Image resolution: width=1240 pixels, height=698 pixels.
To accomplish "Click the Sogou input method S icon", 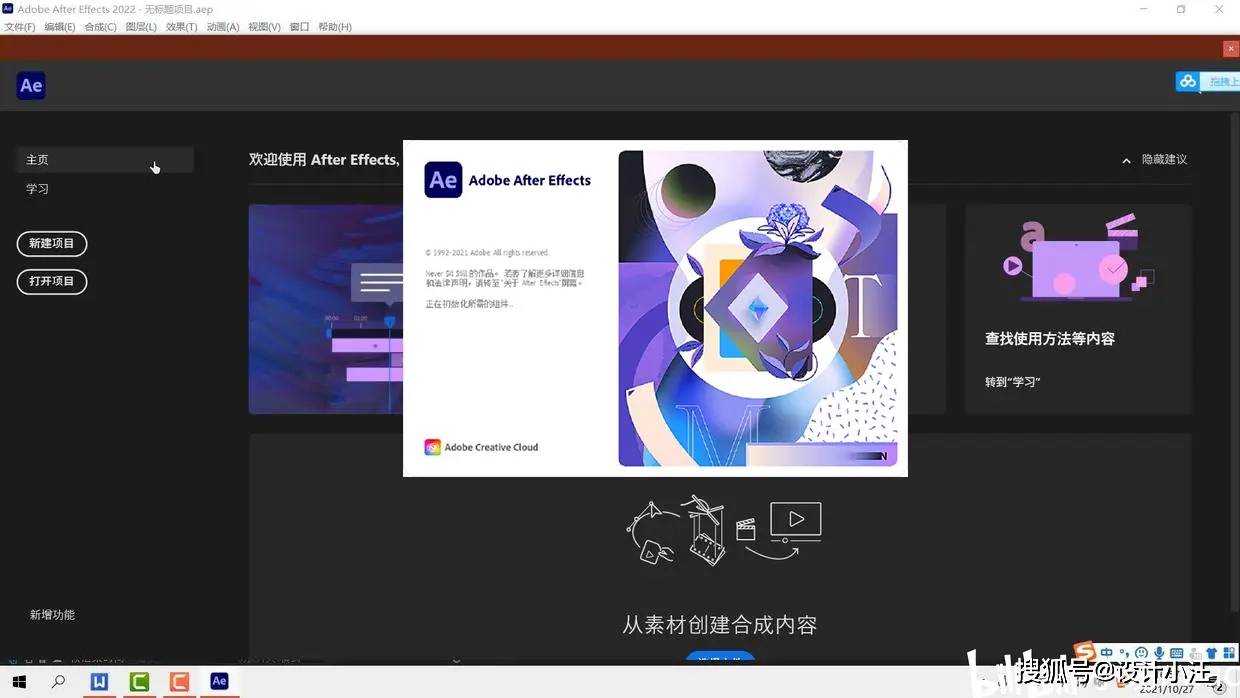I will tap(1084, 652).
